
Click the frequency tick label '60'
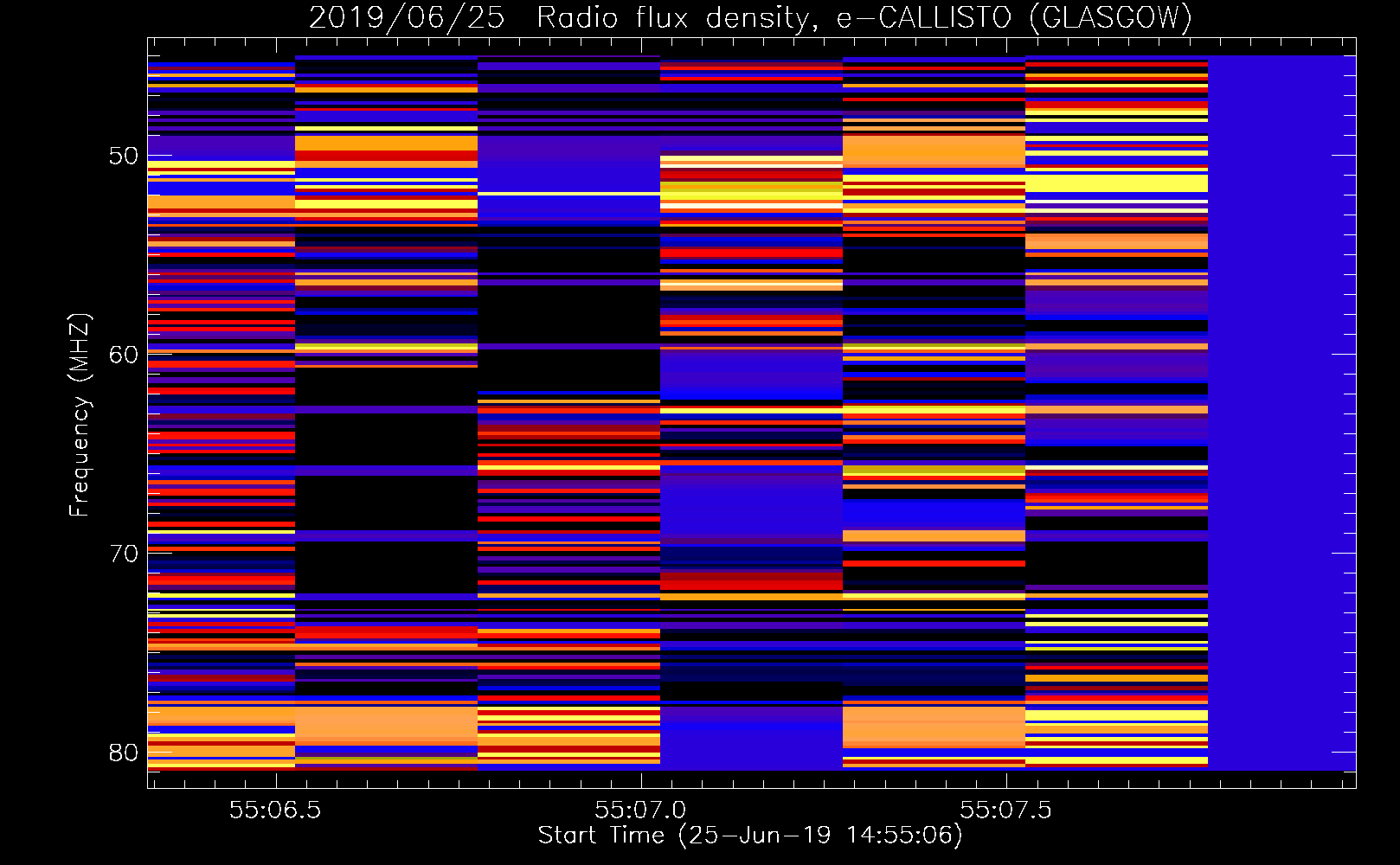(x=124, y=355)
